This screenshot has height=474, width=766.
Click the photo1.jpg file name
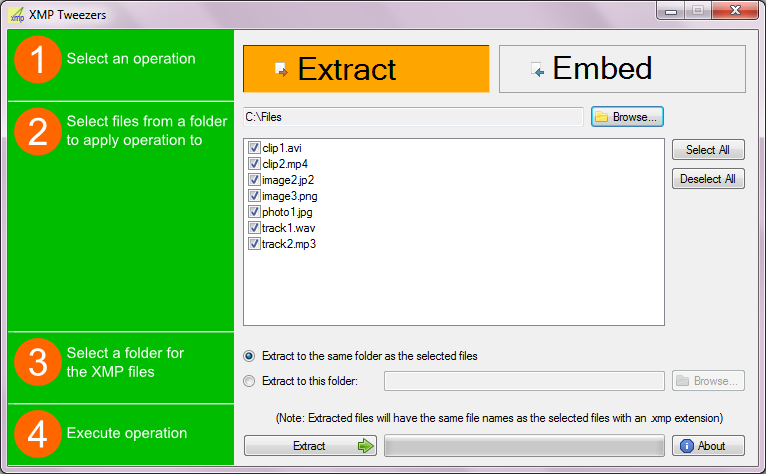287,212
